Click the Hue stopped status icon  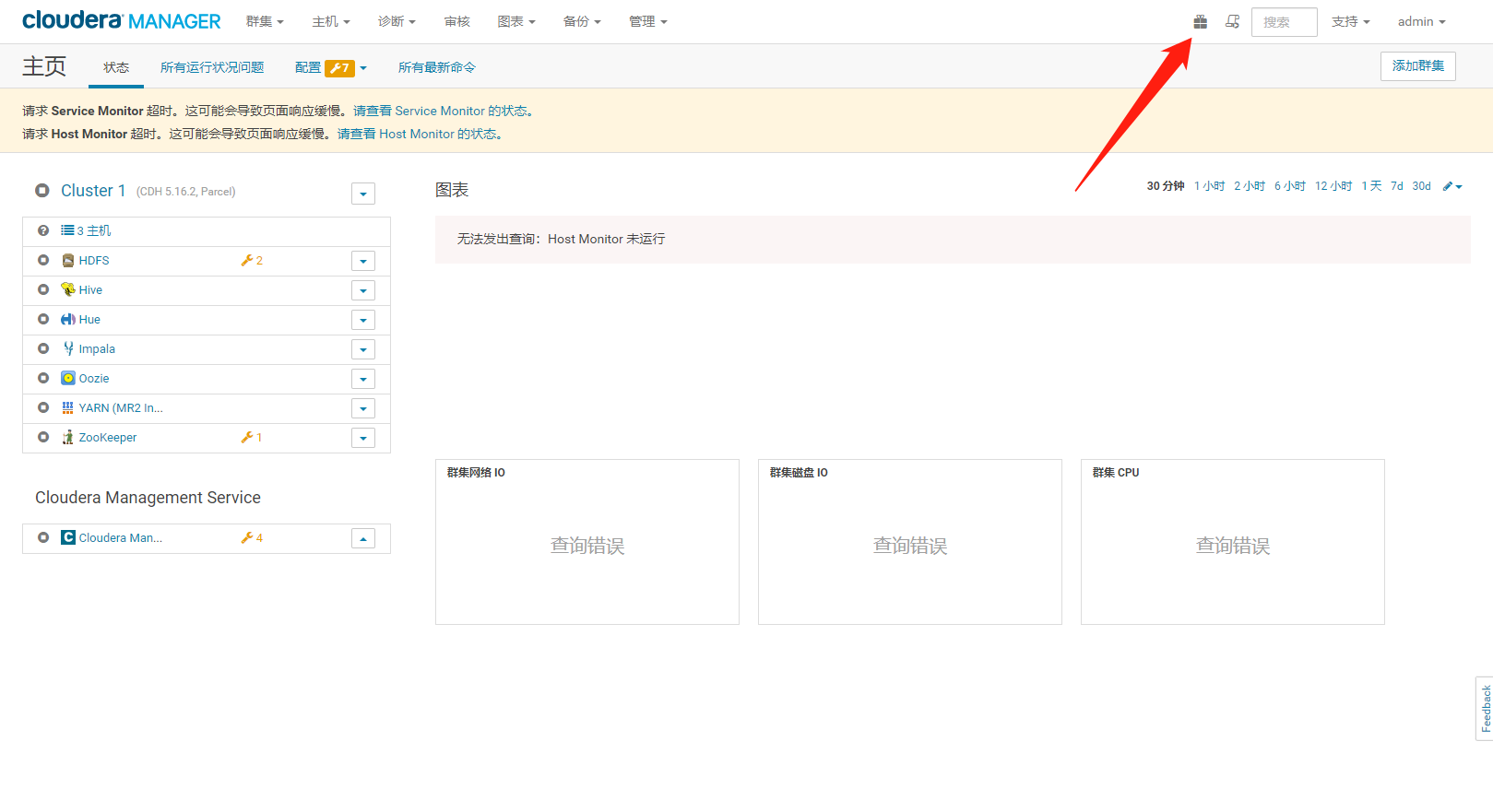click(x=43, y=319)
